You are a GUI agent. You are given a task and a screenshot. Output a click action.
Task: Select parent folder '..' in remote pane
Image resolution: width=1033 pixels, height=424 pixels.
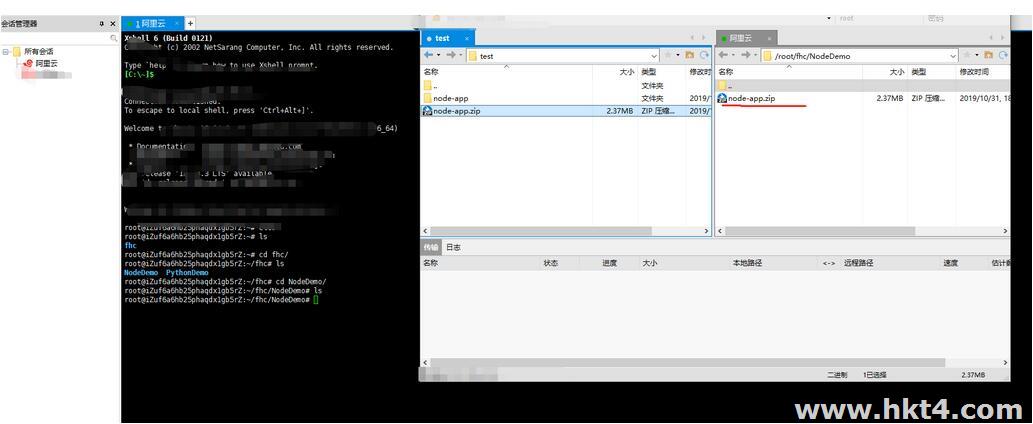coord(862,86)
